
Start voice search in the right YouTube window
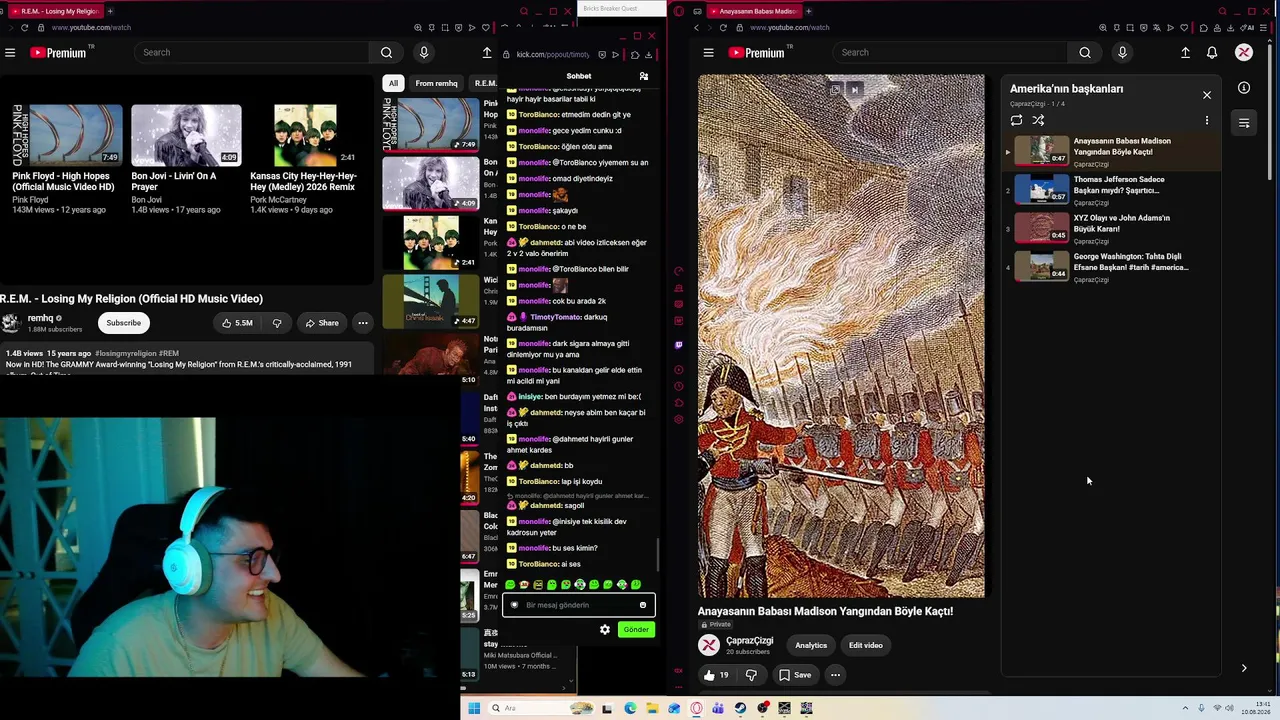pyautogui.click(x=1122, y=52)
